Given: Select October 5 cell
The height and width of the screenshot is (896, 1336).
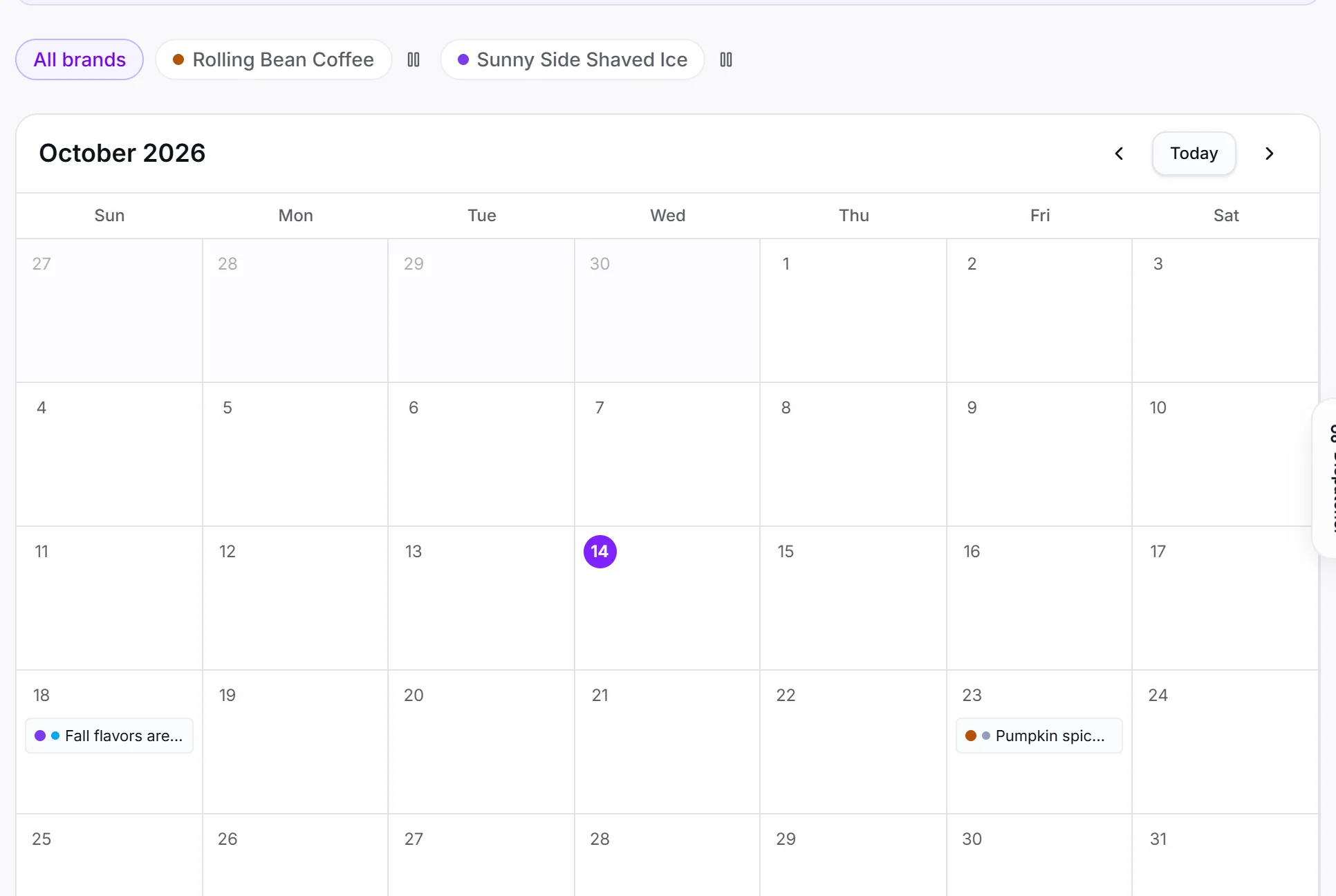Looking at the screenshot, I should pos(295,454).
